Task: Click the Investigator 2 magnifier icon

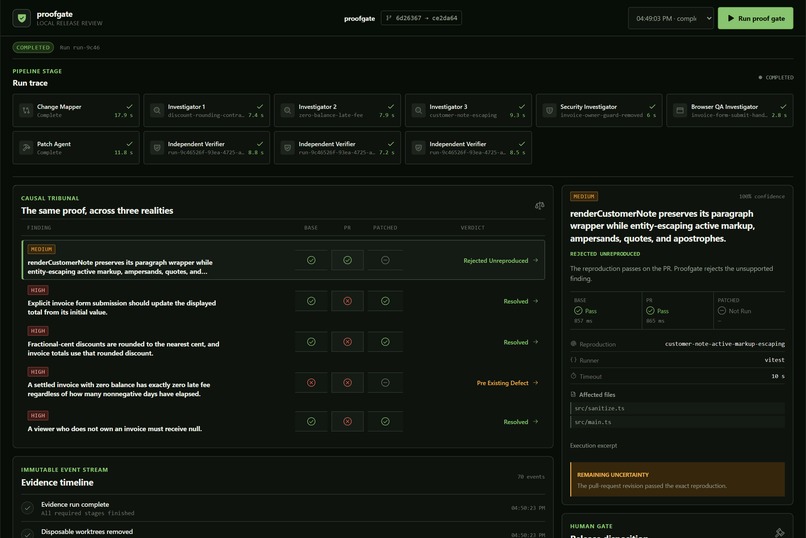Action: point(287,110)
